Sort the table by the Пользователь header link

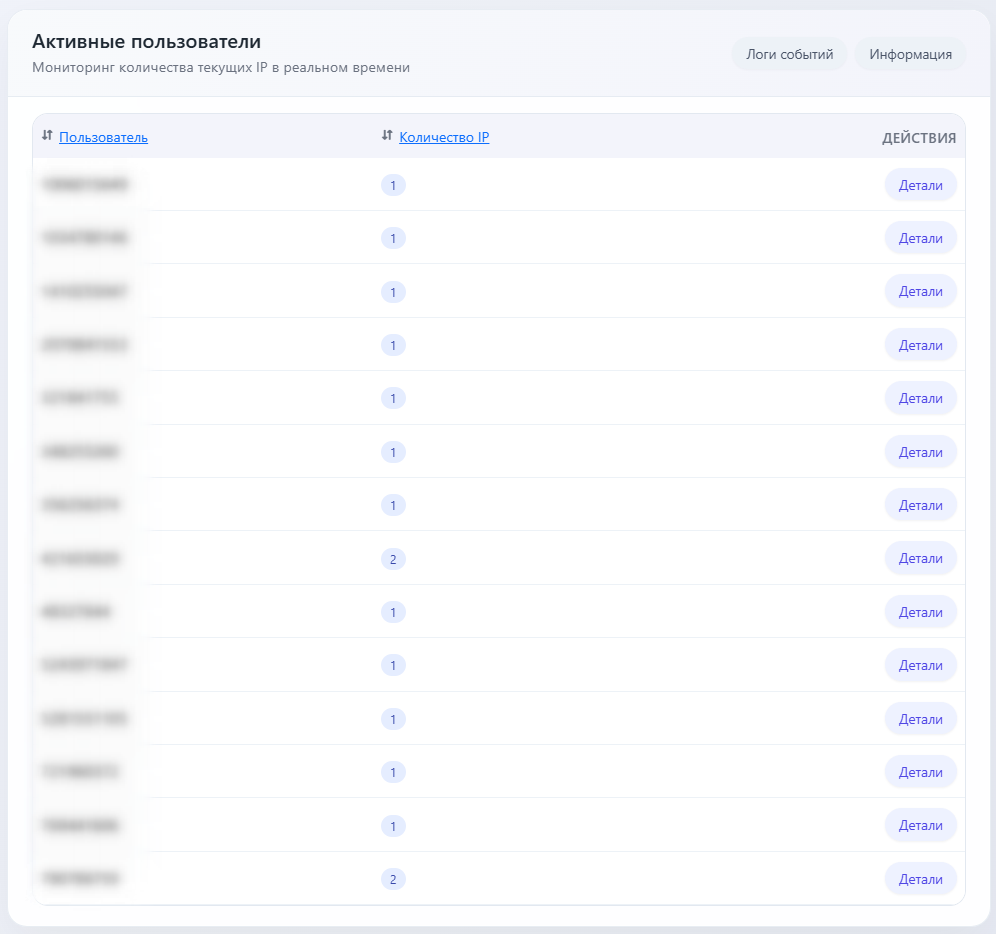coord(103,138)
